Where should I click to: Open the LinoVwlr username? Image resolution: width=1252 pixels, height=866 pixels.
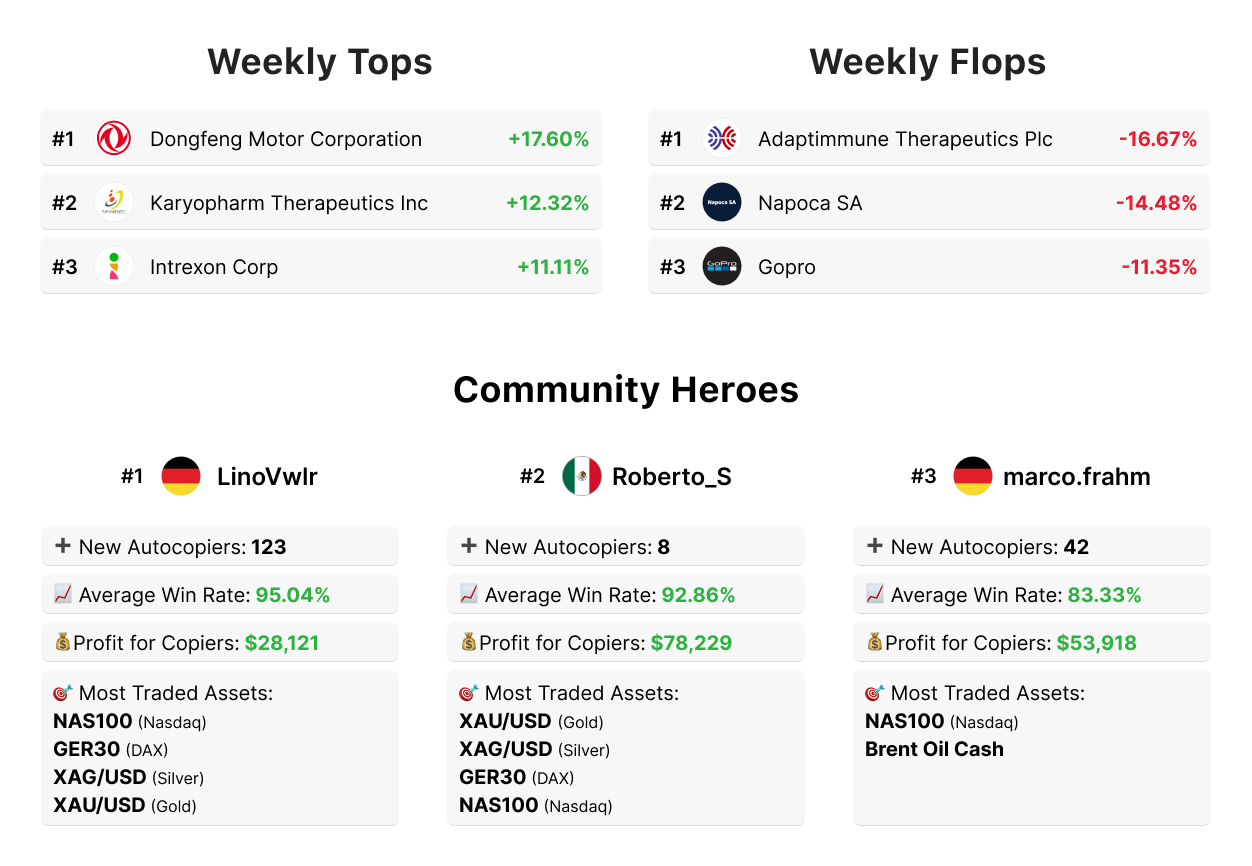click(267, 477)
